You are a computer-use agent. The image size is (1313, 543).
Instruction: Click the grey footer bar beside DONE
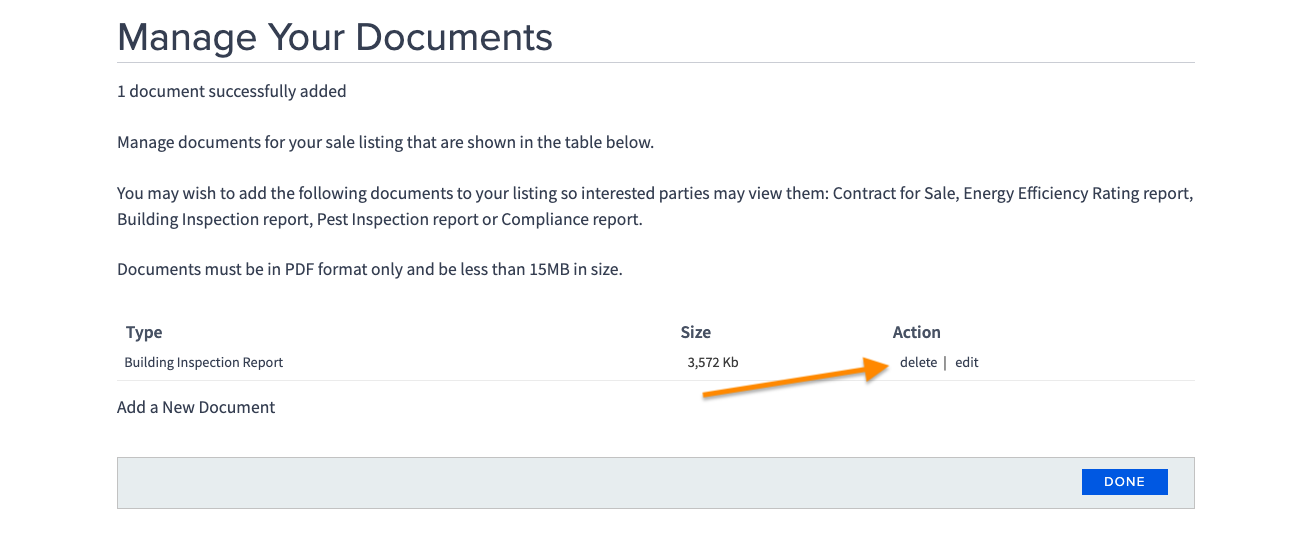[598, 482]
